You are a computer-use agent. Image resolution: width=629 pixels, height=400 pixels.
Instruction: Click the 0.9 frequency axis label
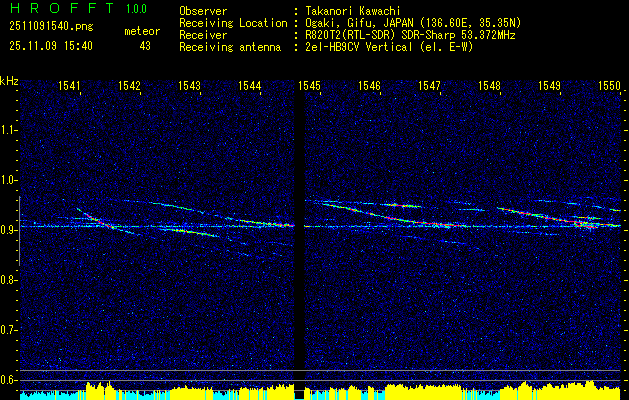click(8, 230)
